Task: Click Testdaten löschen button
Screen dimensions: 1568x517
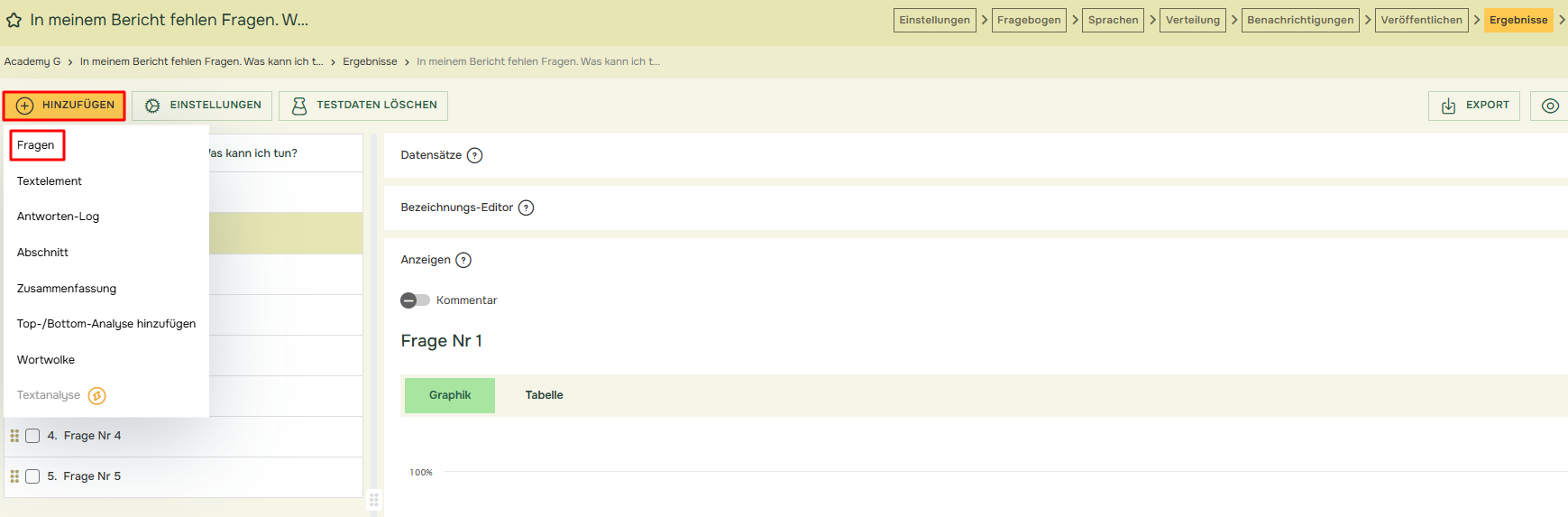Action: point(362,106)
